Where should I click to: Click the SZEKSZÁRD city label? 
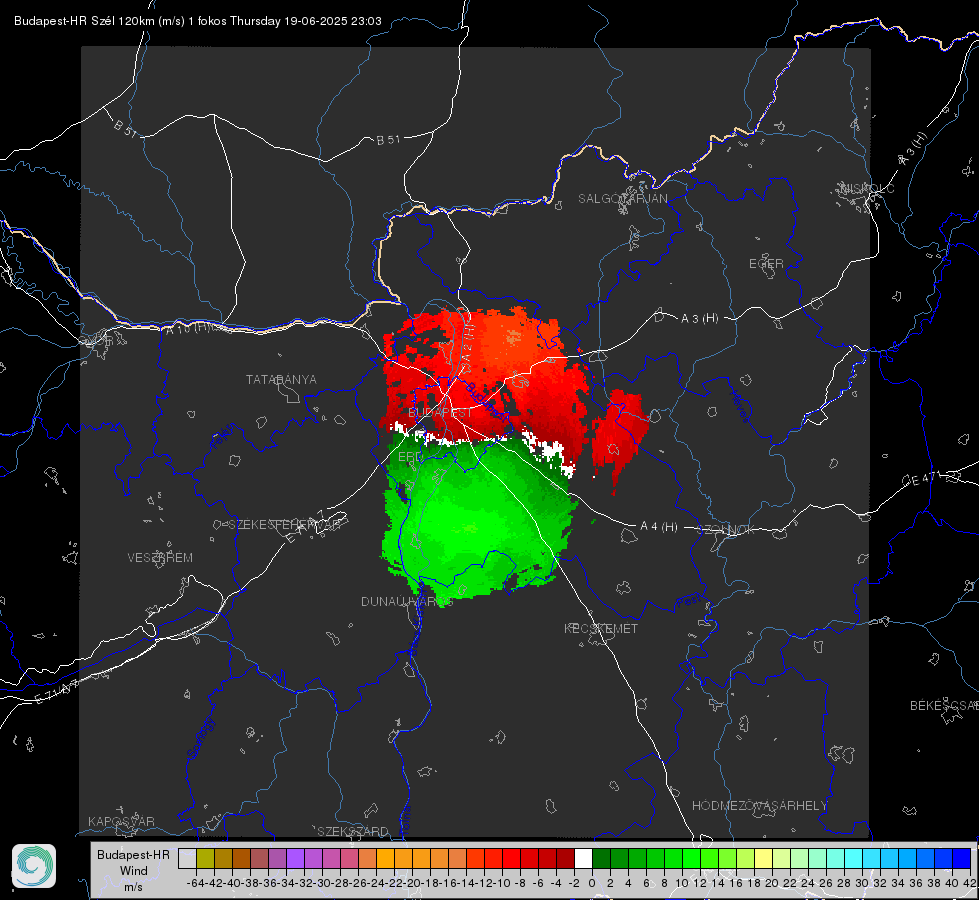click(353, 831)
